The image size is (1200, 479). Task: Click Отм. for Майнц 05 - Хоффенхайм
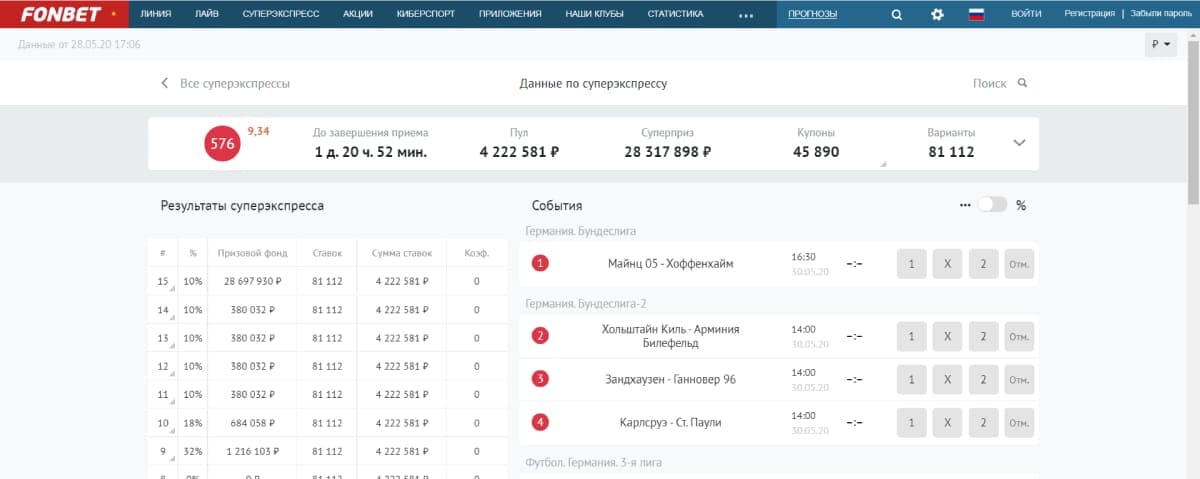coord(1019,264)
